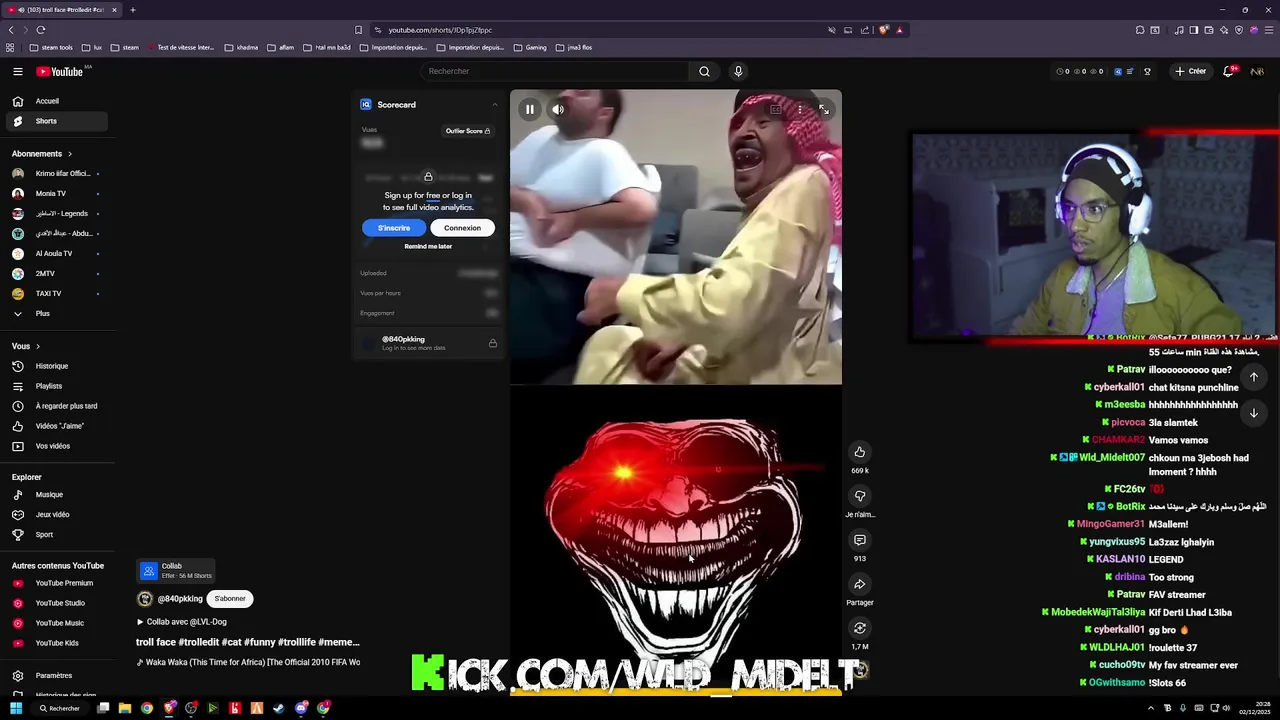Screen dimensions: 1280x720
Task: Open YouTube Kids link
Action: click(x=55, y=643)
